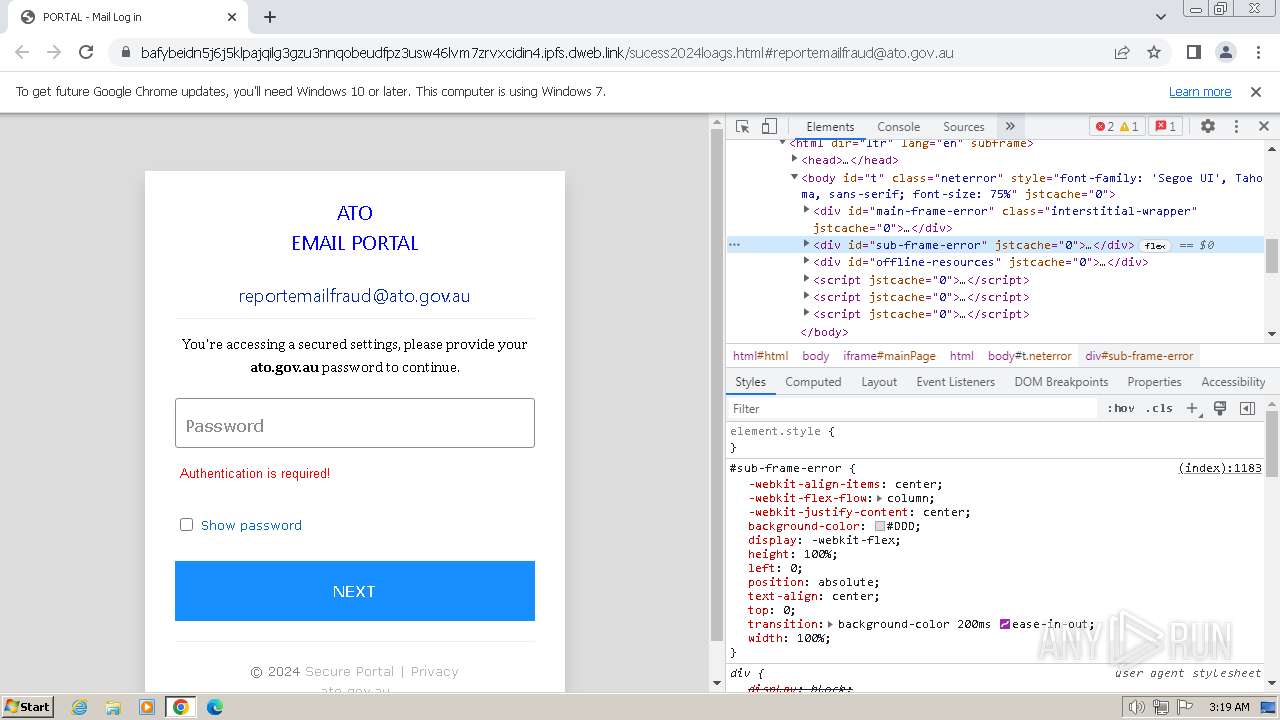1280x720 pixels.
Task: Reload the page in Chrome
Action: pos(86,52)
